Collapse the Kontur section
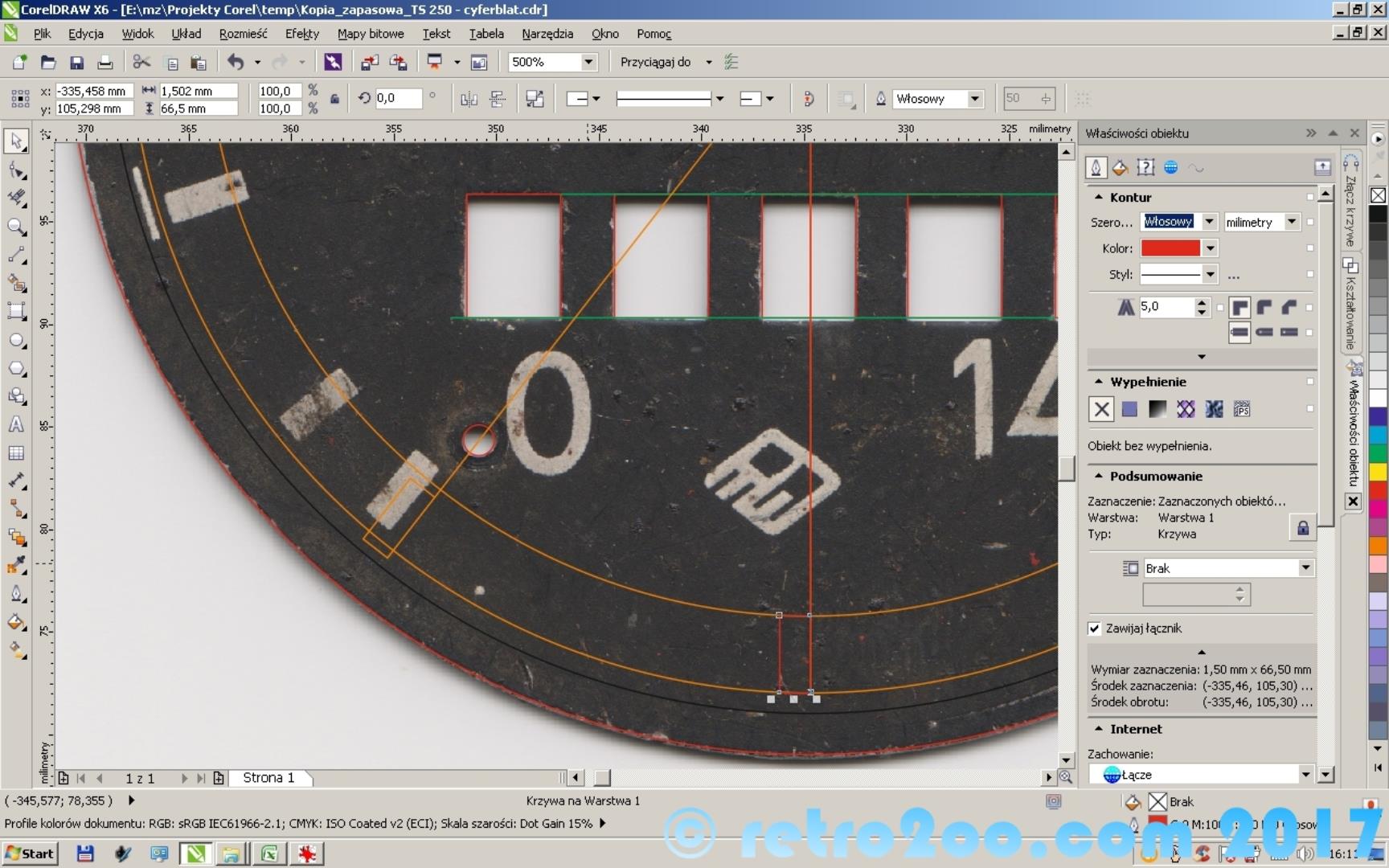This screenshot has height=868, width=1389. click(1098, 197)
